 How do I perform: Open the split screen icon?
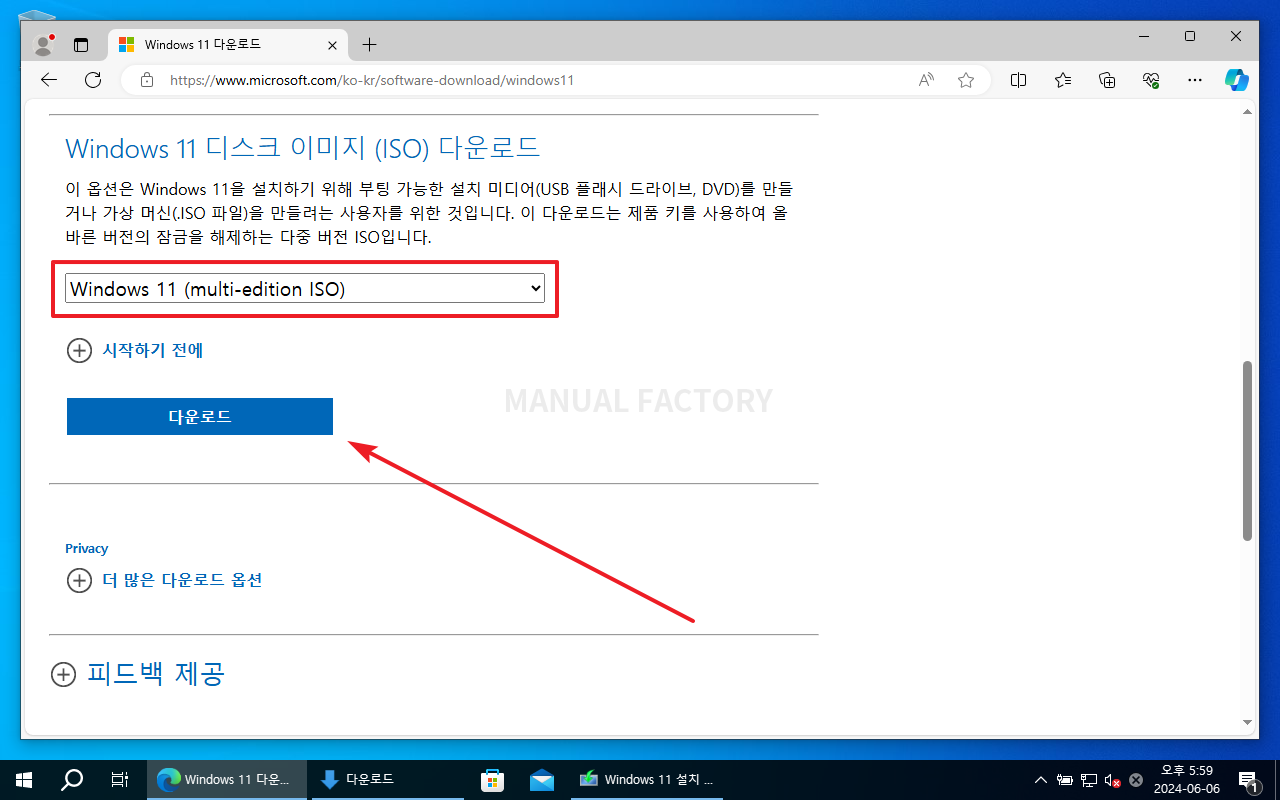[1018, 80]
